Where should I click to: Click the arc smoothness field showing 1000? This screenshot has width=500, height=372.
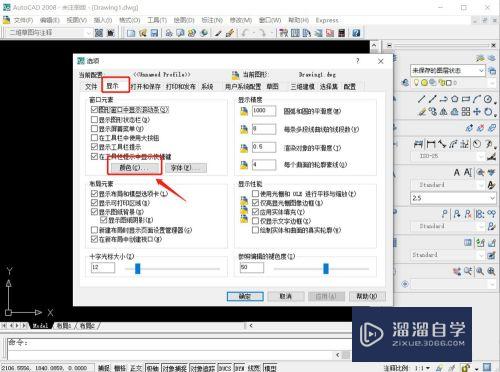tap(264, 111)
